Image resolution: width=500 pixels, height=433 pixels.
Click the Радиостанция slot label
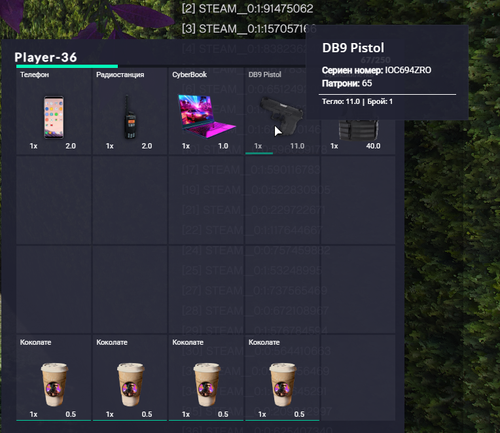point(120,75)
